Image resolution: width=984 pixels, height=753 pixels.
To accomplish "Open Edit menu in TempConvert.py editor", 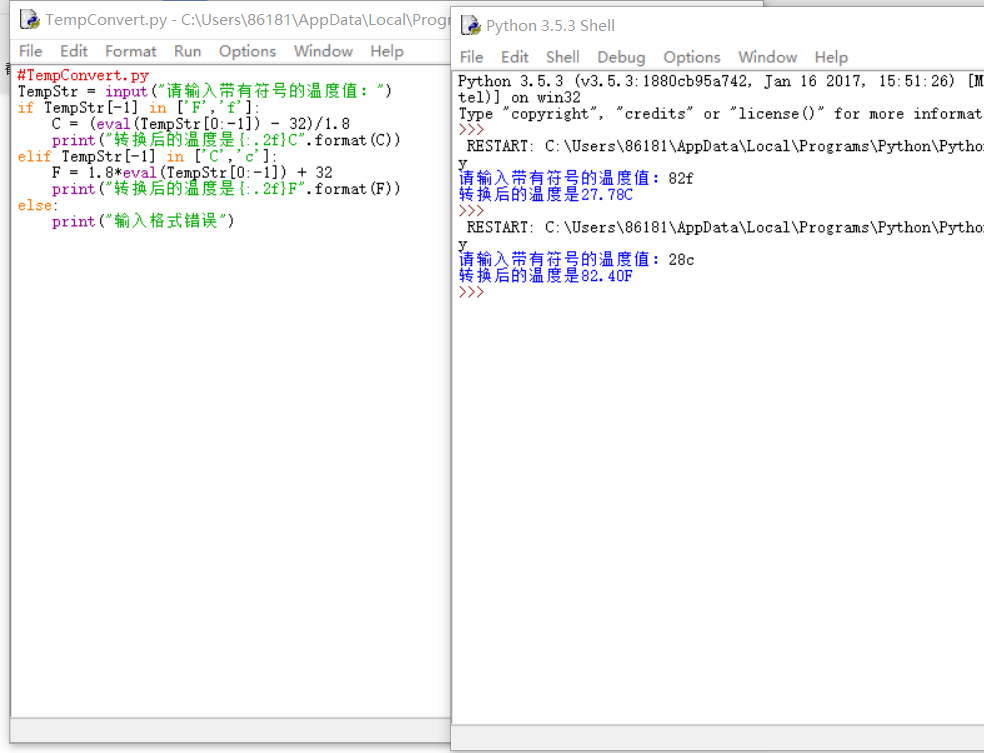I will pyautogui.click(x=73, y=51).
